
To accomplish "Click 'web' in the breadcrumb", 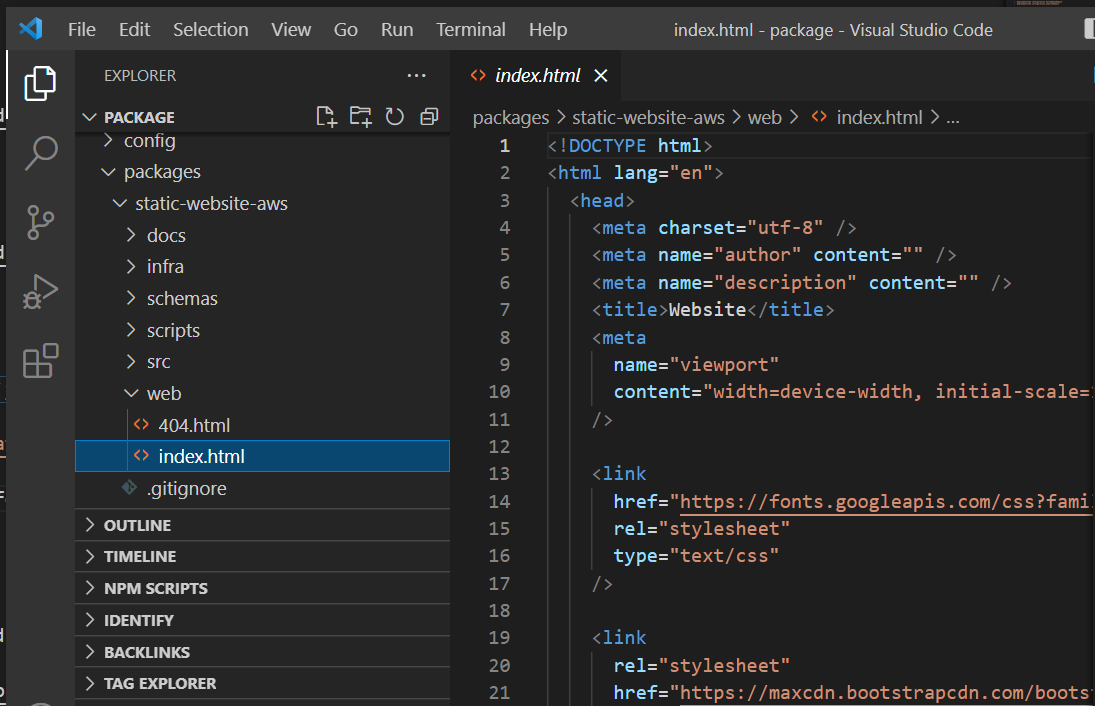I will tap(765, 117).
